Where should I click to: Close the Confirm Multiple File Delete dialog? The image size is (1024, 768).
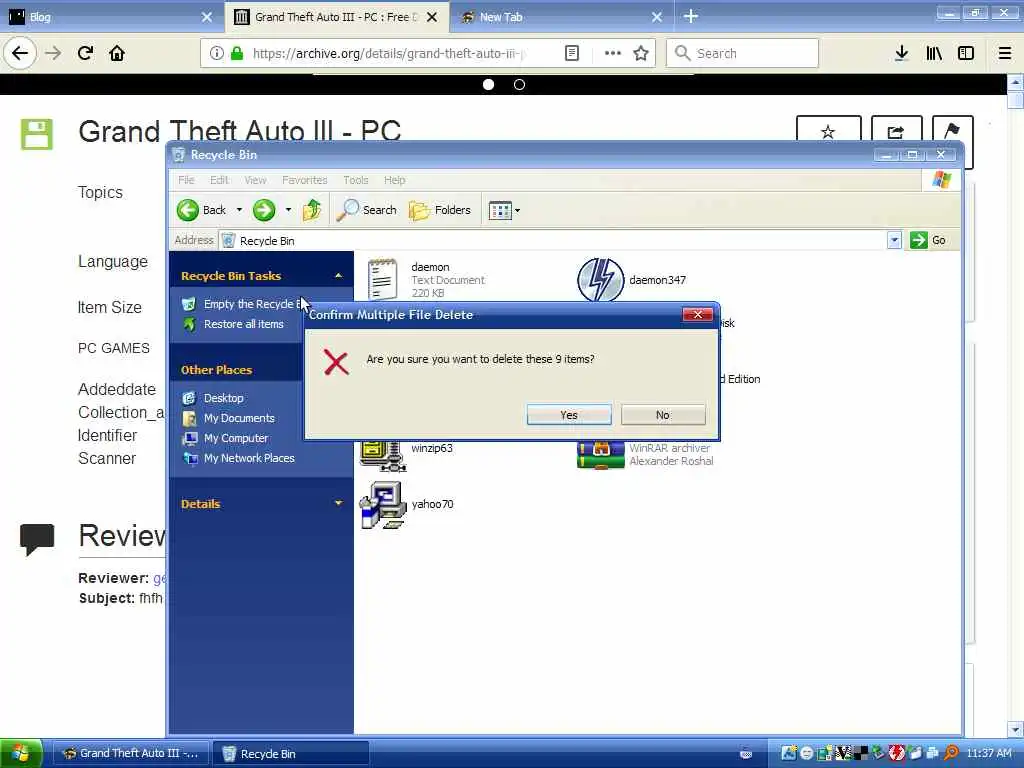(x=697, y=315)
